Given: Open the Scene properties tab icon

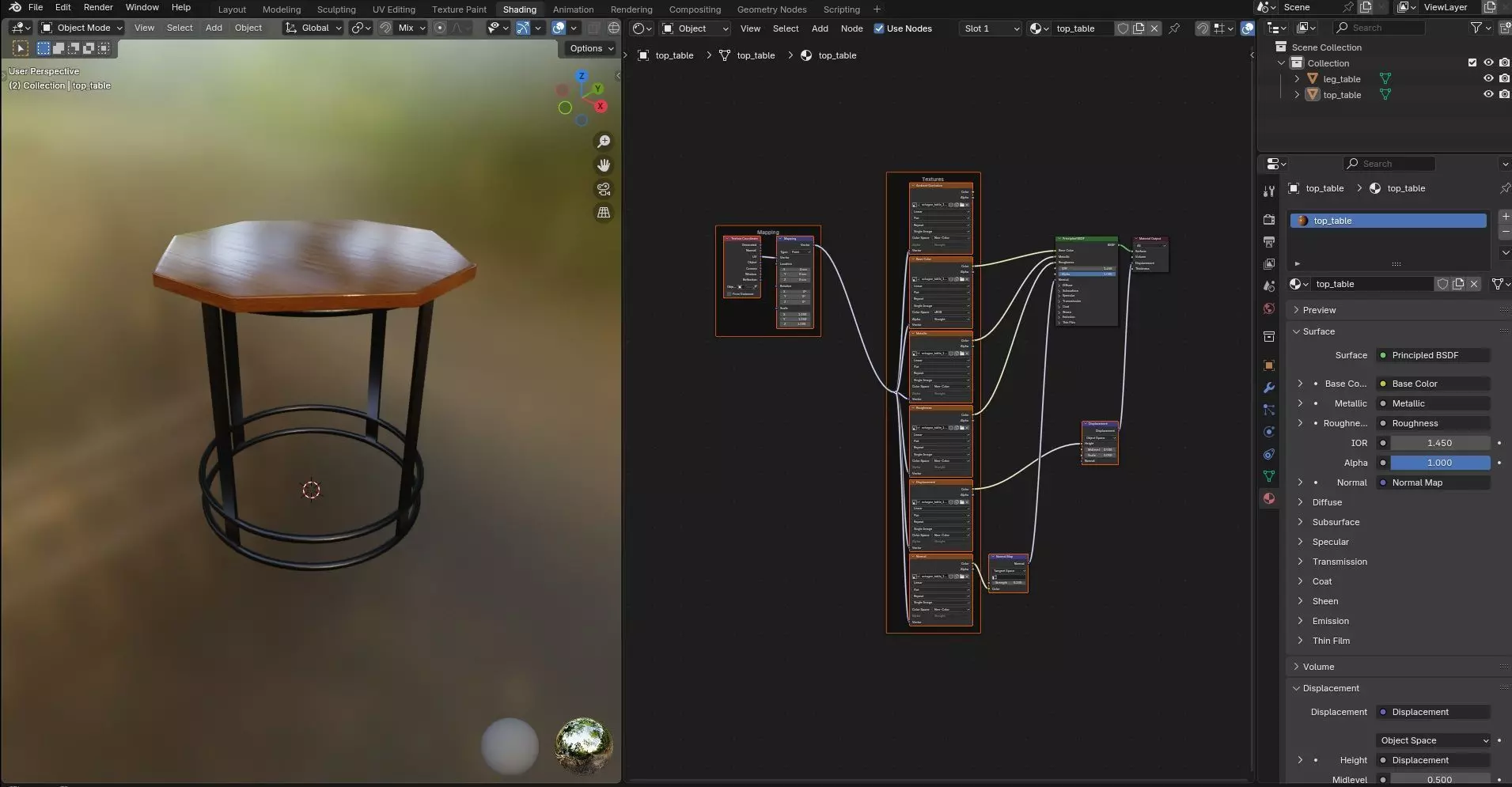Looking at the screenshot, I should click(1269, 286).
